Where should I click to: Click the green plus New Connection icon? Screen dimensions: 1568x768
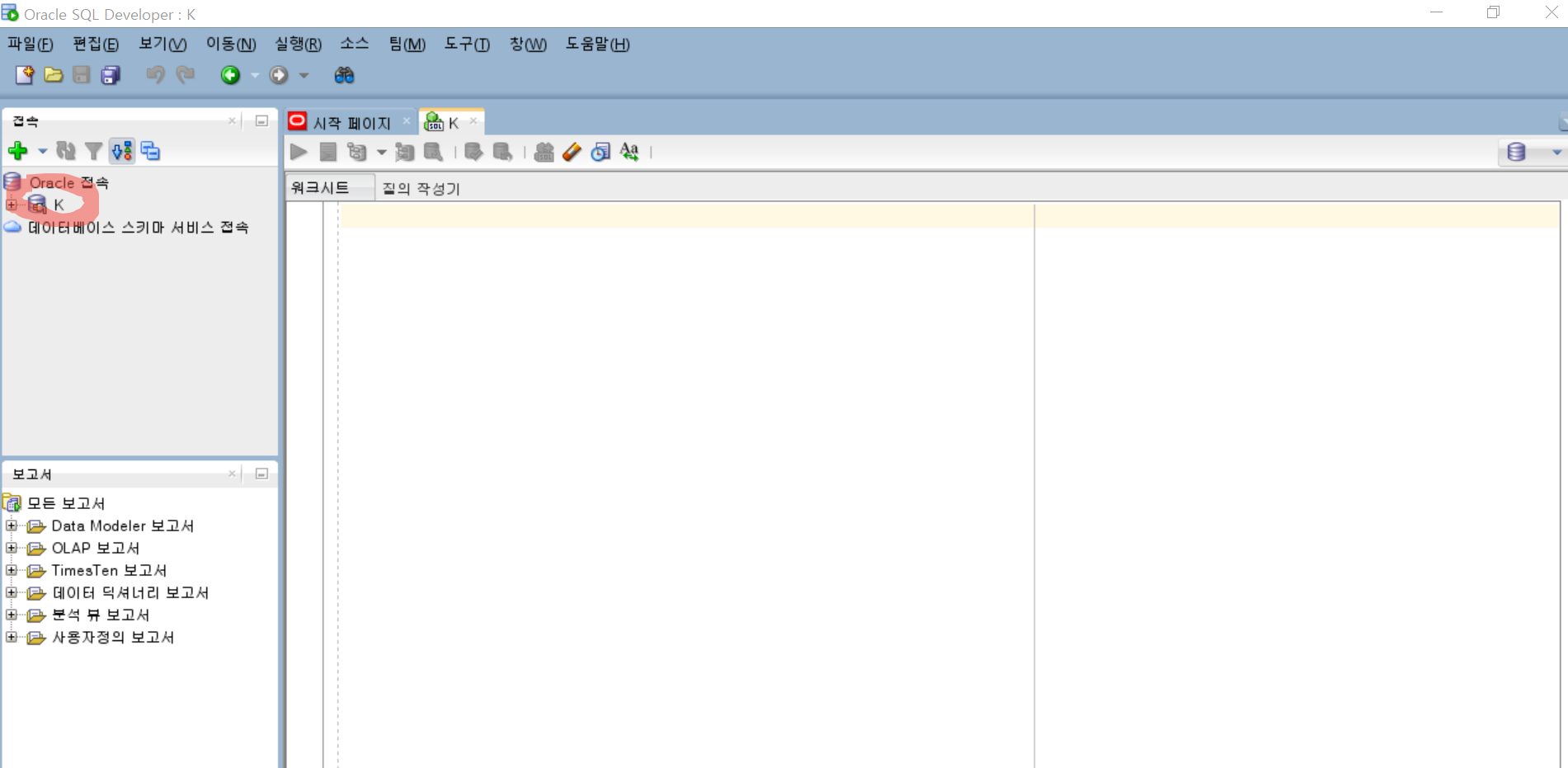(17, 151)
